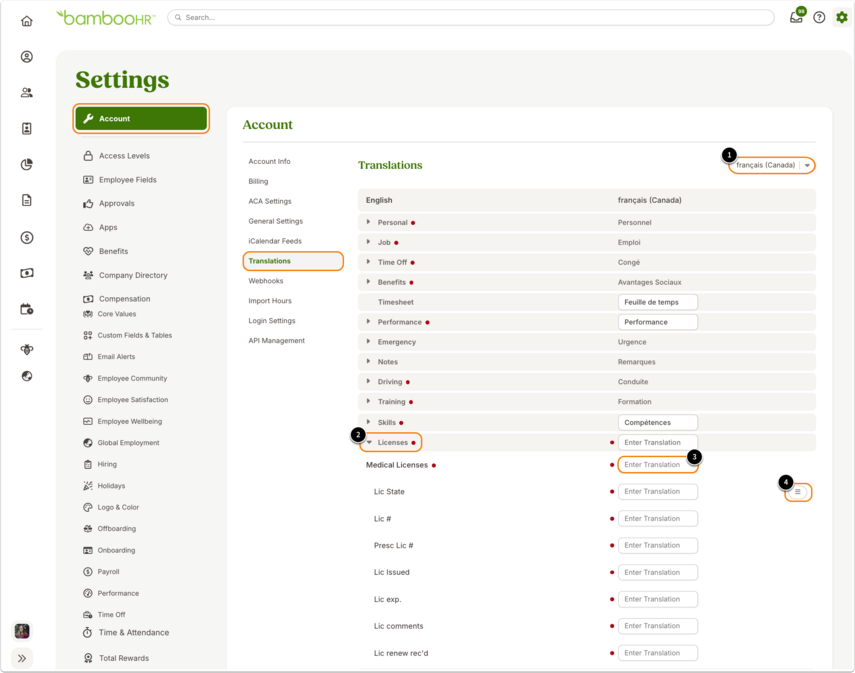
Task: Click the Search field at top
Action: pyautogui.click(x=471, y=17)
